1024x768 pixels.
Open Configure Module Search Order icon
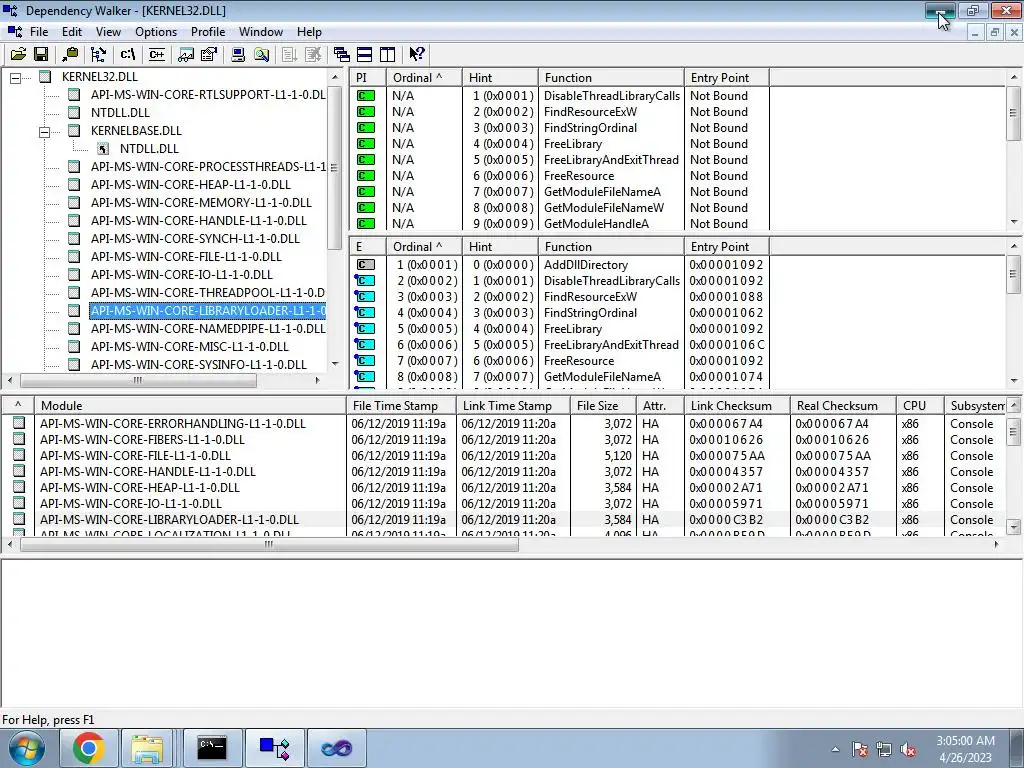click(261, 54)
